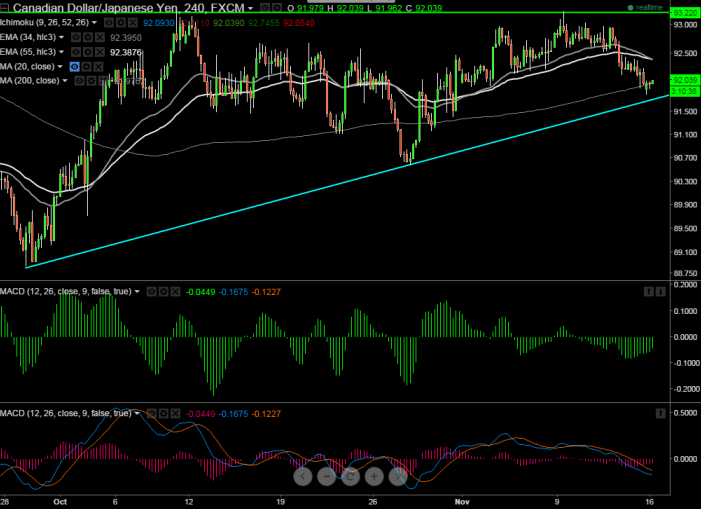701x509 pixels.
Task: Click the green -0.0449 value in upper MACD pane
Action: 200,292
